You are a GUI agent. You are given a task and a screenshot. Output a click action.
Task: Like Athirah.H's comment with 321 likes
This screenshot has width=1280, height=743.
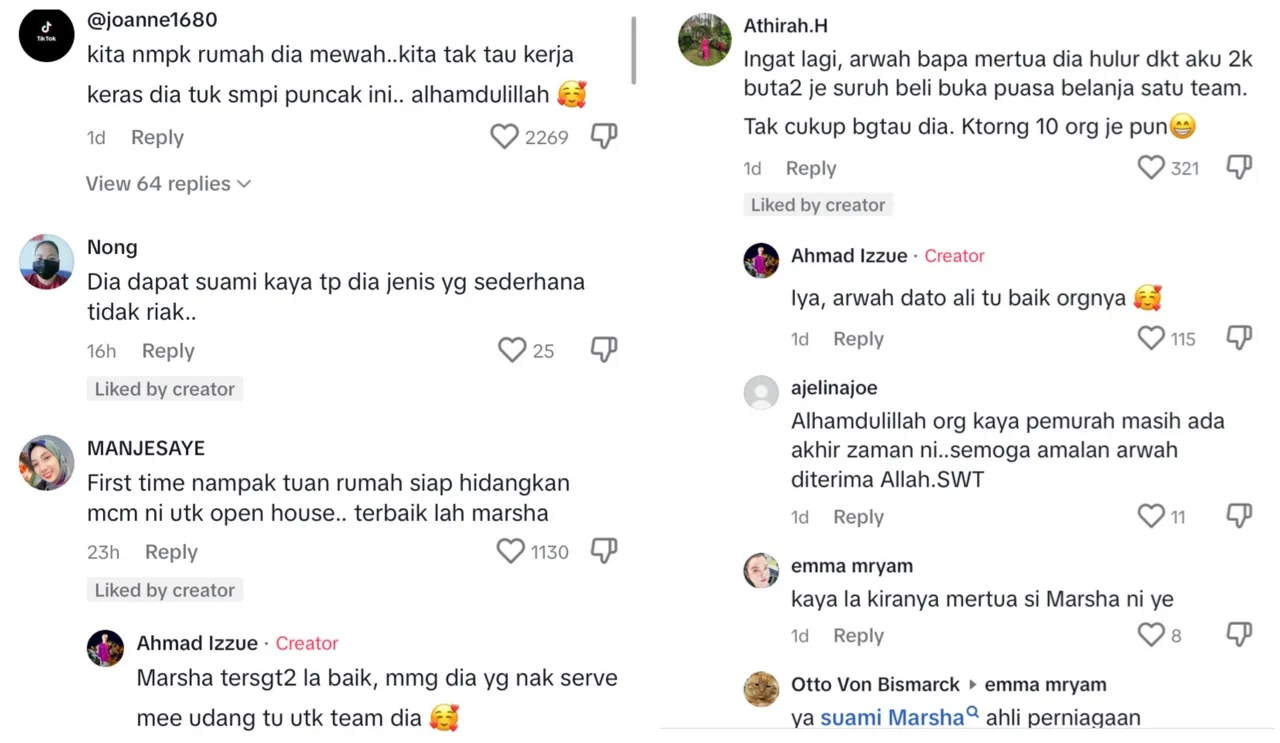point(1151,168)
